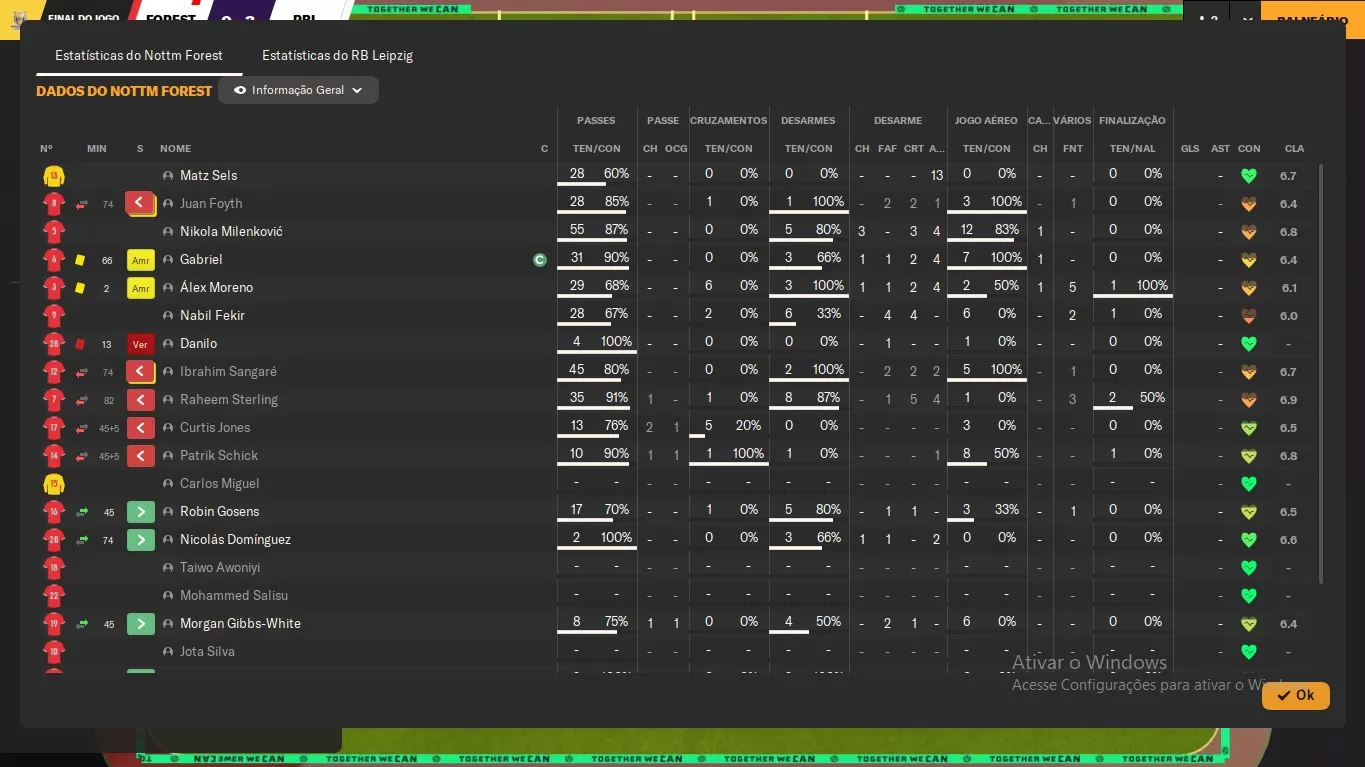Open the Informação Geral view dropdown
The width and height of the screenshot is (1365, 767).
(x=298, y=90)
